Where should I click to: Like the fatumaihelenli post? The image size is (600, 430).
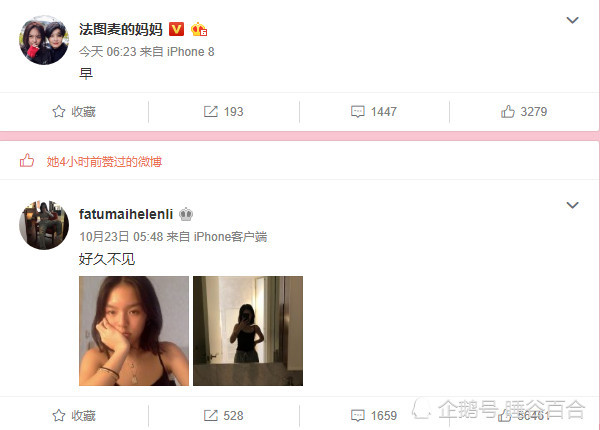(x=524, y=415)
